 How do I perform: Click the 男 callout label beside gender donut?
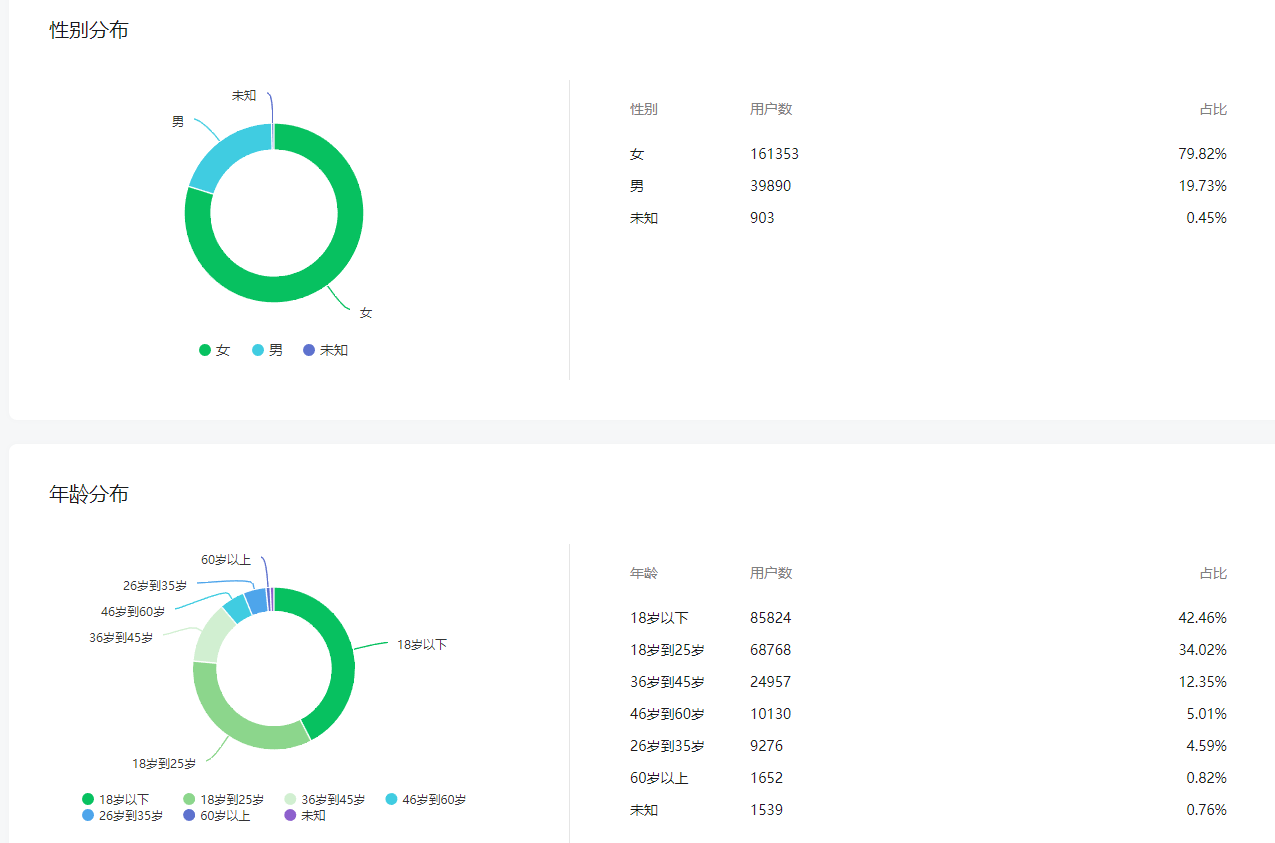tap(178, 122)
